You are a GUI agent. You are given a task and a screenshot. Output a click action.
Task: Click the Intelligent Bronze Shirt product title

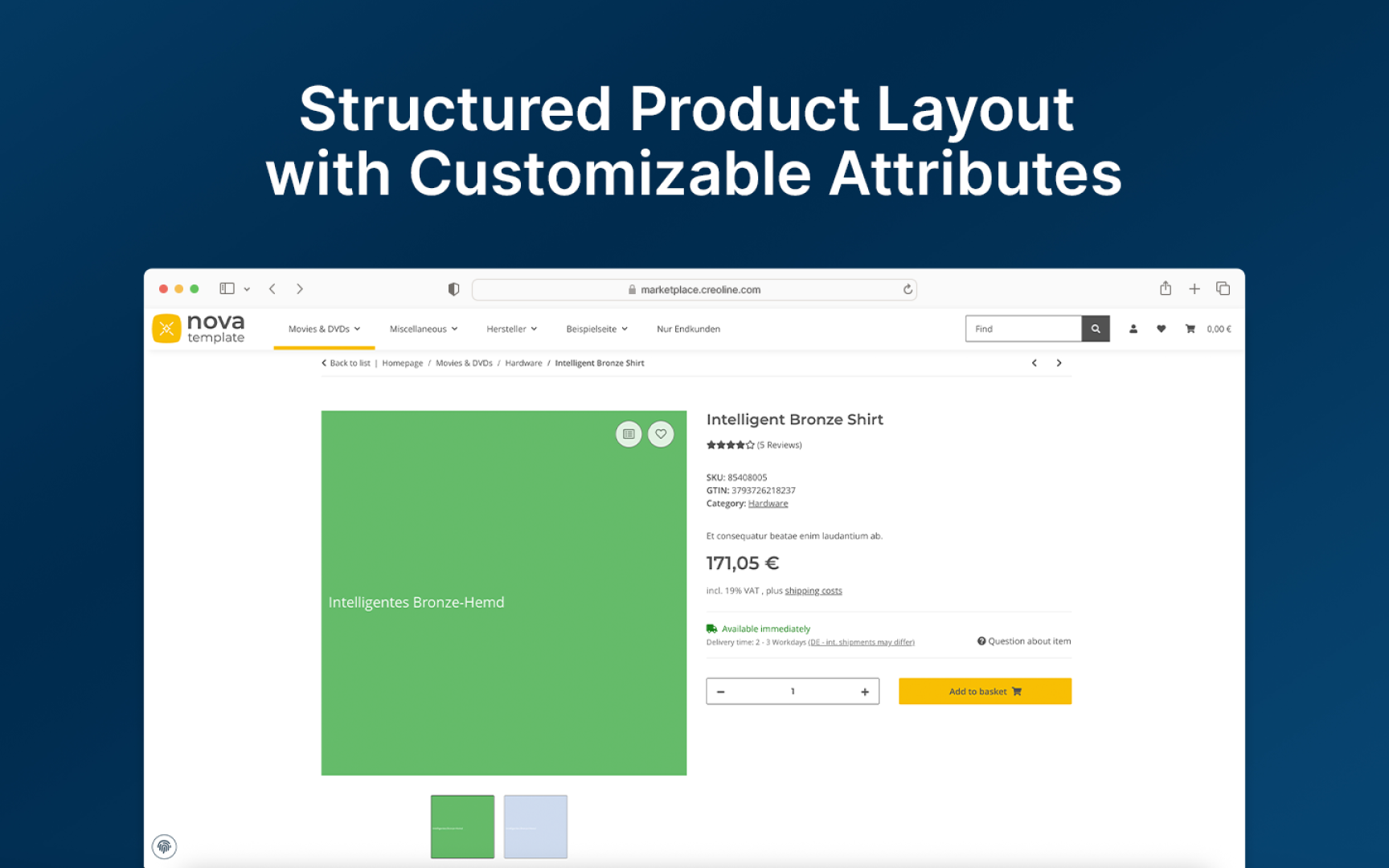tap(794, 420)
